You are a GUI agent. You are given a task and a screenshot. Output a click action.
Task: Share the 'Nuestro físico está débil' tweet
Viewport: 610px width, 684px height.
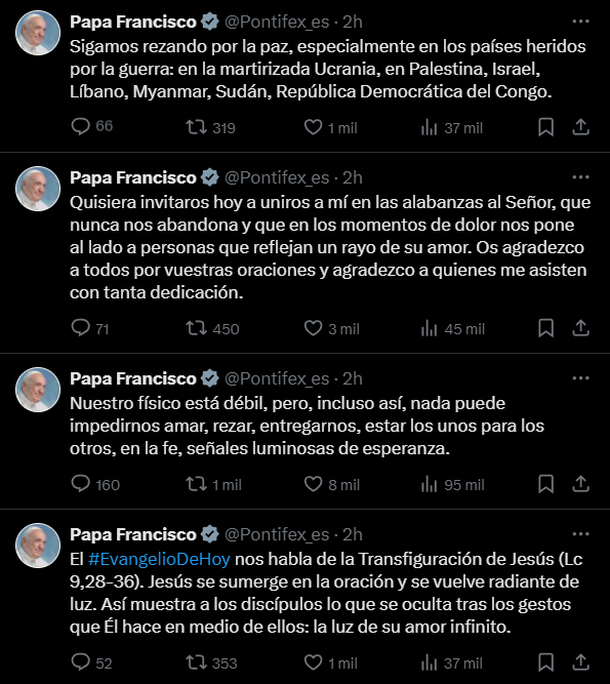(x=581, y=484)
